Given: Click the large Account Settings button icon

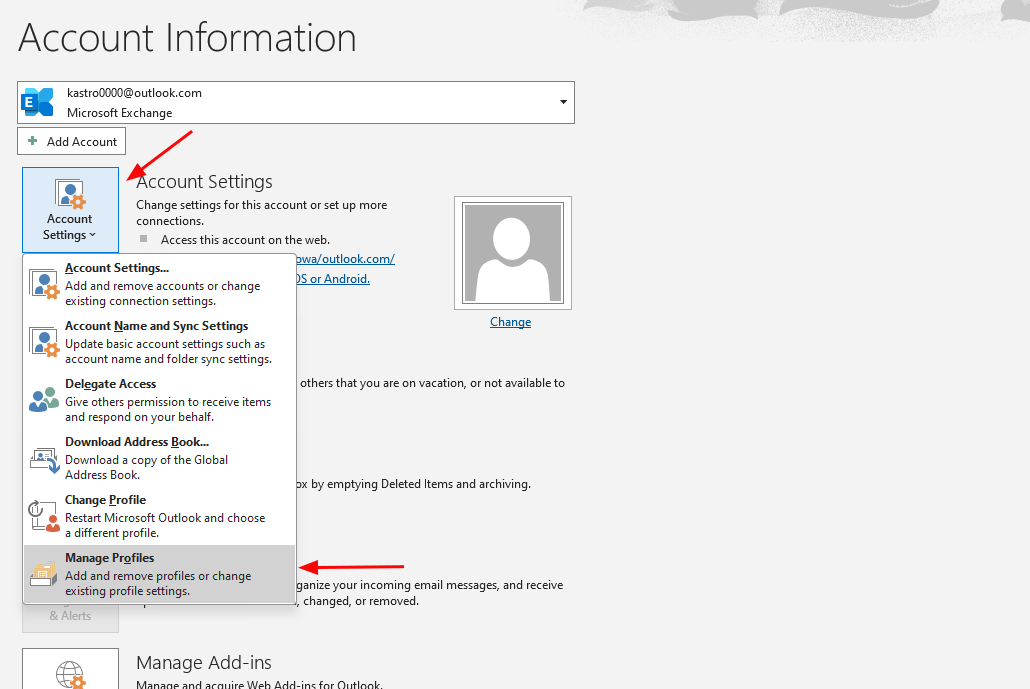Looking at the screenshot, I should pyautogui.click(x=70, y=194).
